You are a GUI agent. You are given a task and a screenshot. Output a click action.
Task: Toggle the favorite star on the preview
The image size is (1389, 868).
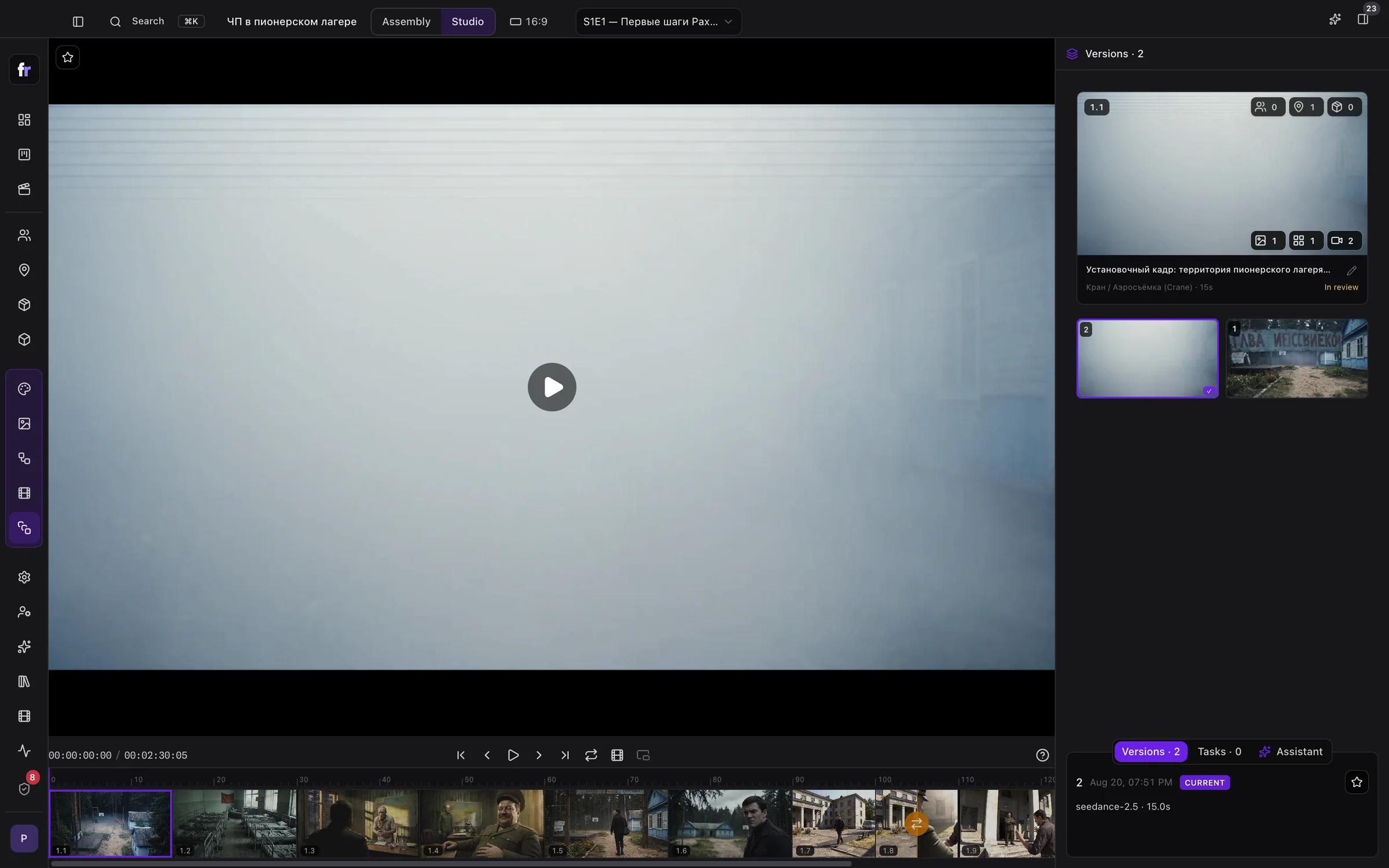click(68, 57)
